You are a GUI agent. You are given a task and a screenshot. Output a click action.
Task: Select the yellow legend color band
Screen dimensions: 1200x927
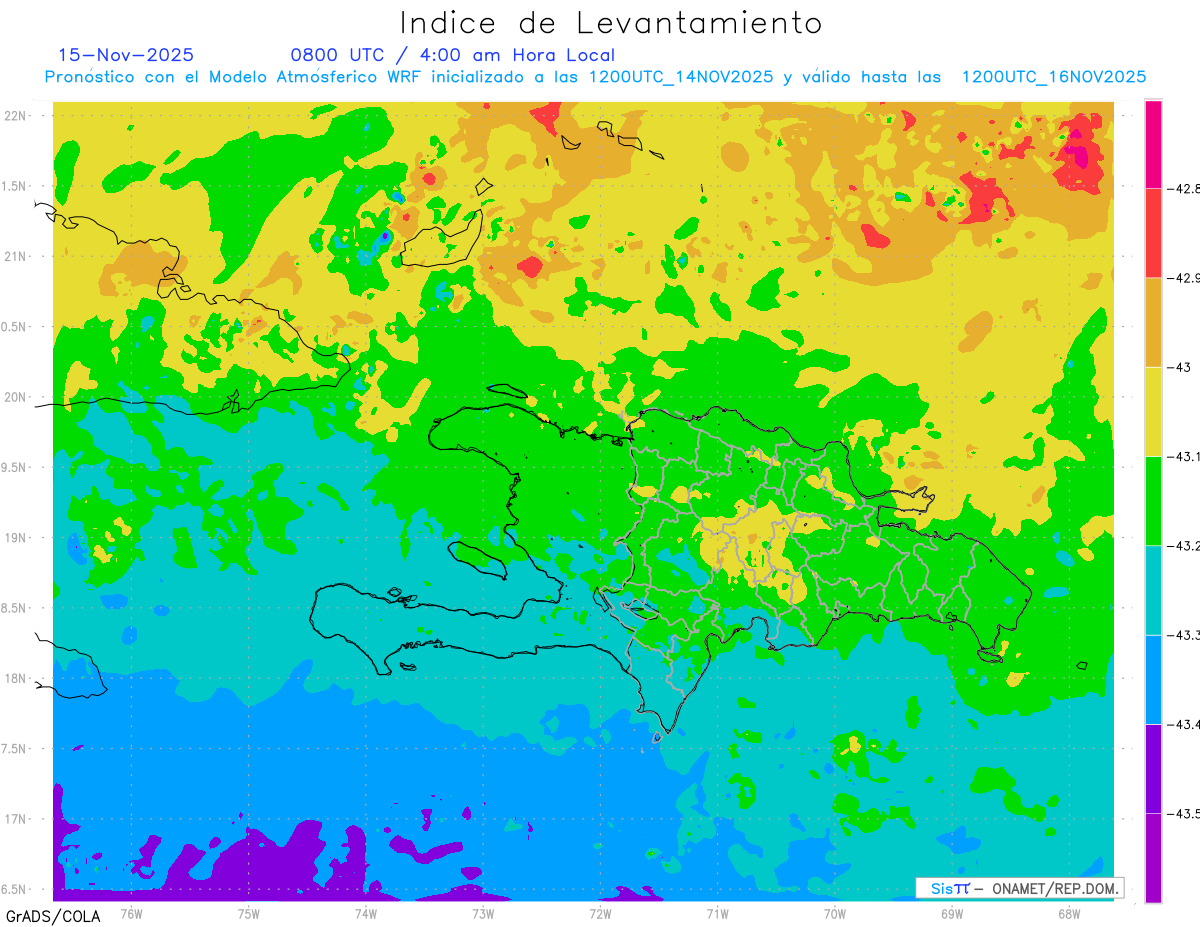[x=1153, y=411]
